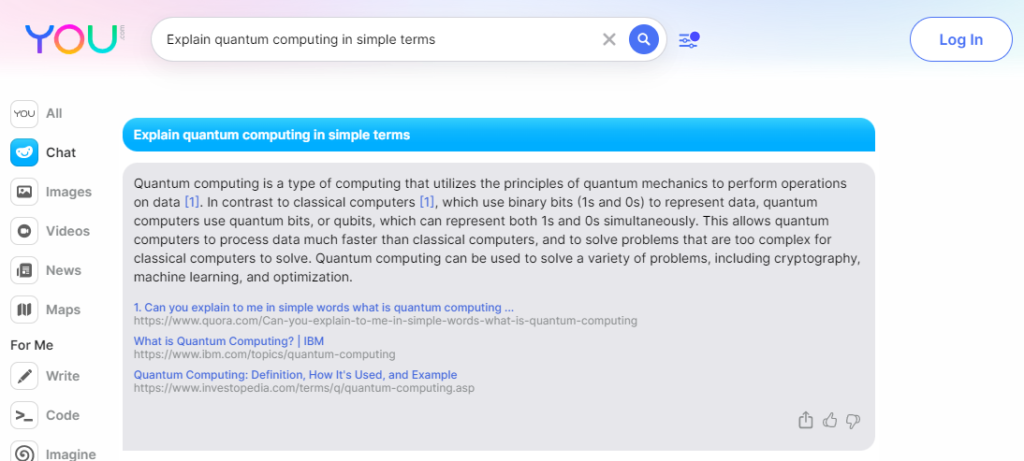The width and height of the screenshot is (1024, 461).
Task: Open the Investopedia Quantum Computing definition link
Action: pyautogui.click(x=295, y=375)
